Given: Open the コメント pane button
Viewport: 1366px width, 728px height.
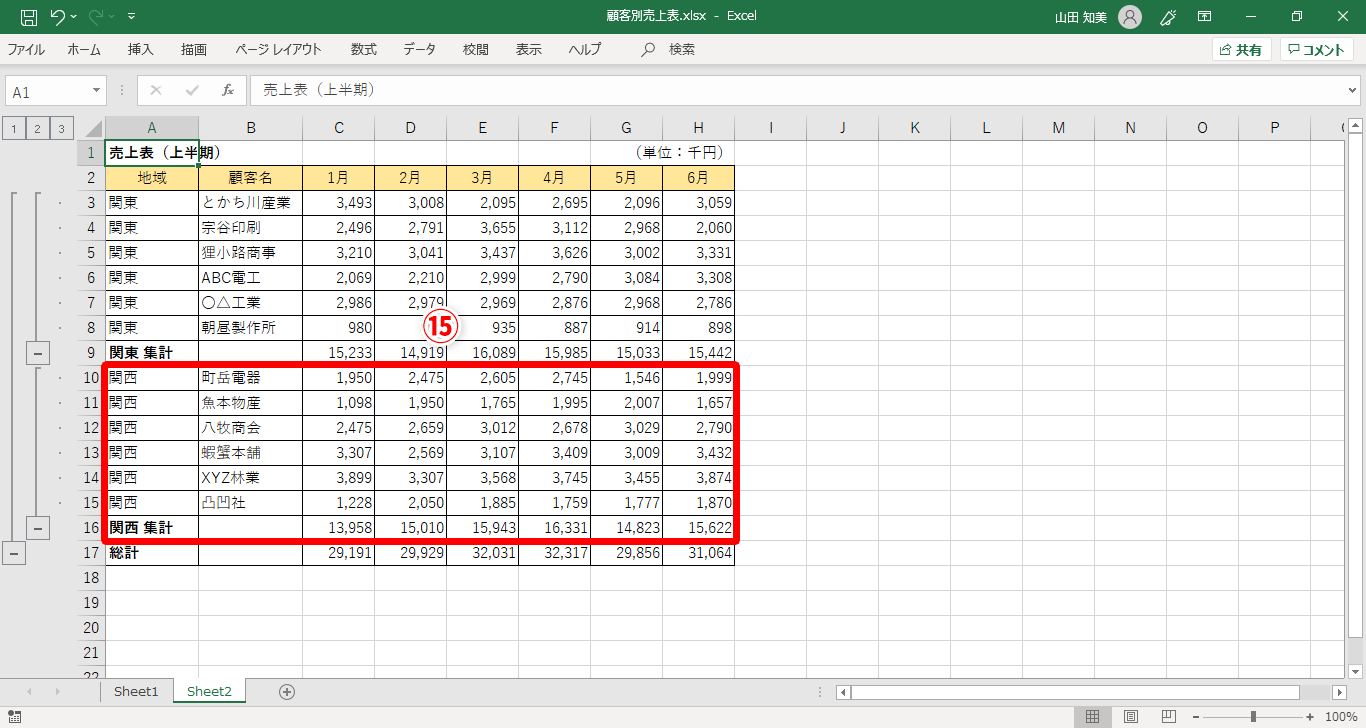Looking at the screenshot, I should pyautogui.click(x=1316, y=49).
